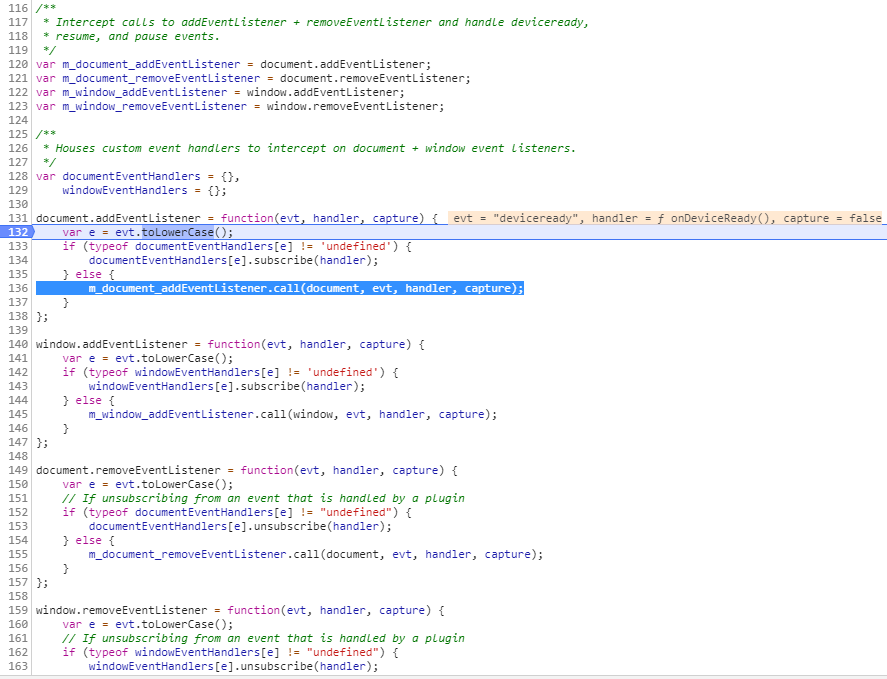Click variable m_document_removeEventListener on line 121

(161, 78)
